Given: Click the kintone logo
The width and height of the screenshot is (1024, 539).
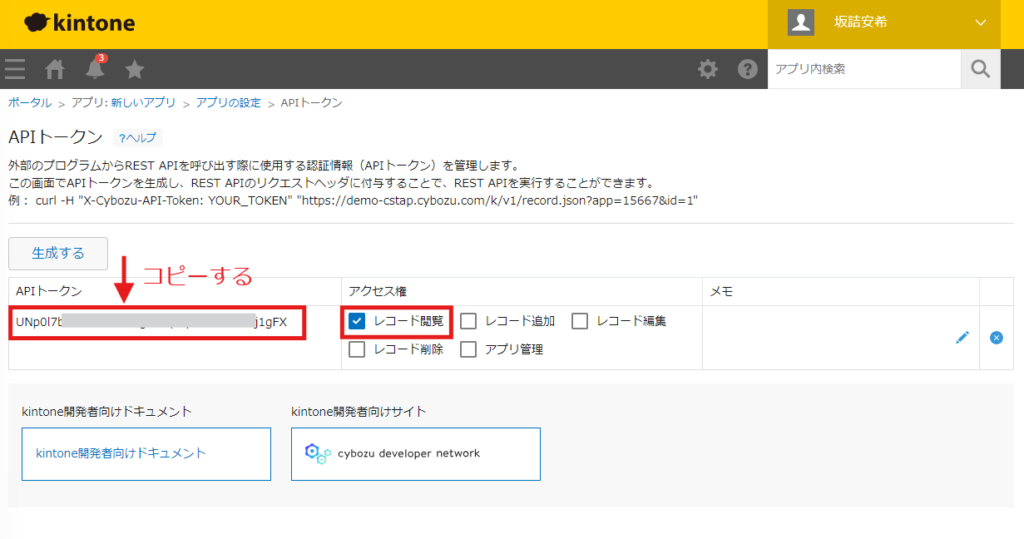Looking at the screenshot, I should coord(80,23).
